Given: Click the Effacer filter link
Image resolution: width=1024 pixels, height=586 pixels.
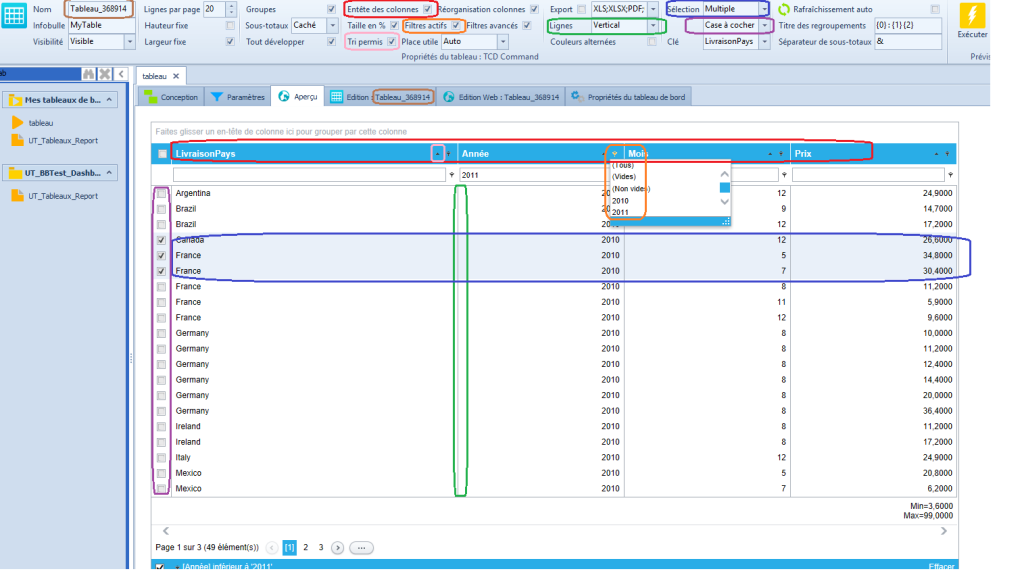Looking at the screenshot, I should pyautogui.click(x=941, y=566).
